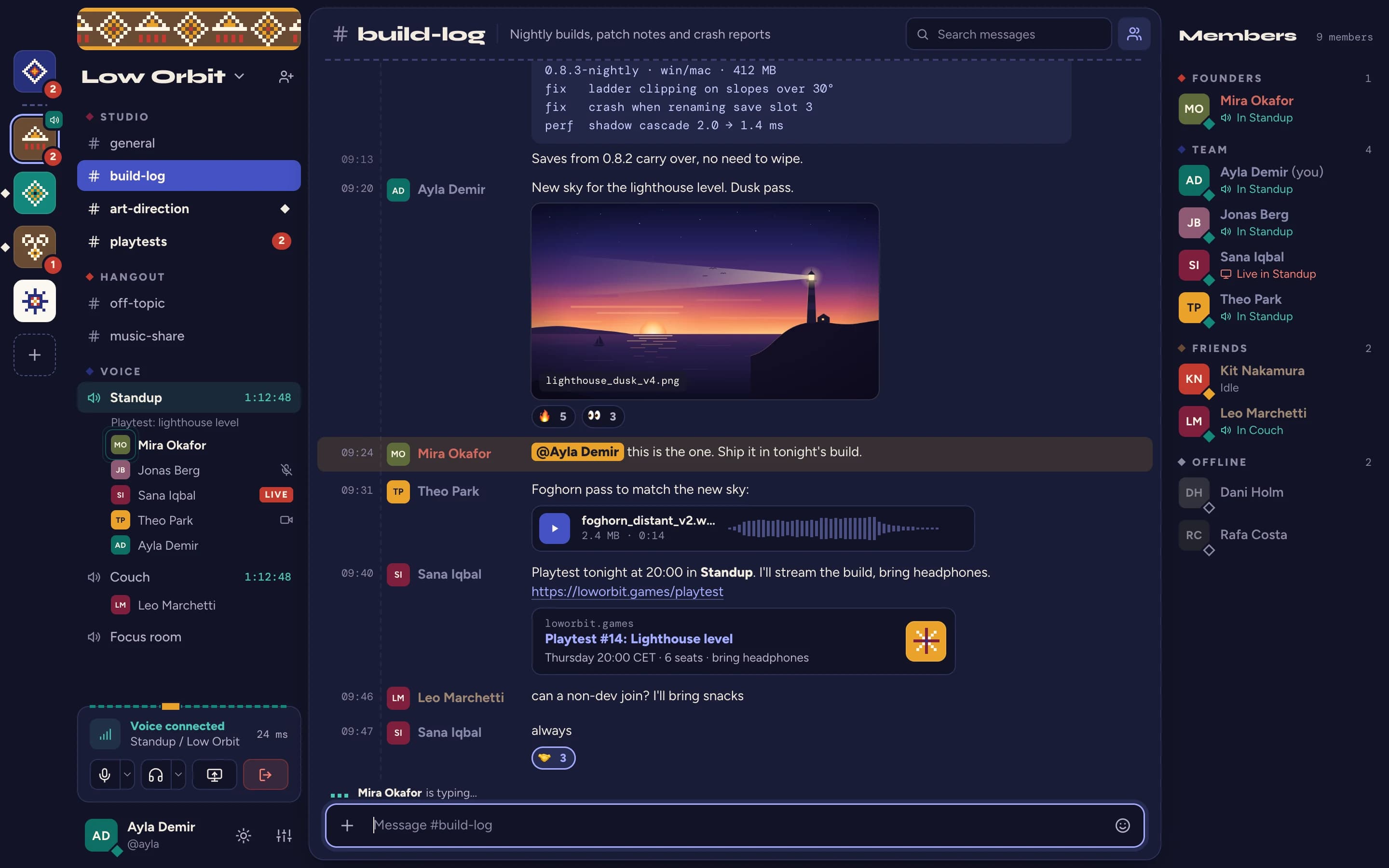Collapse the OFFLINE member group
This screenshot has height=868, width=1389.
(x=1212, y=462)
